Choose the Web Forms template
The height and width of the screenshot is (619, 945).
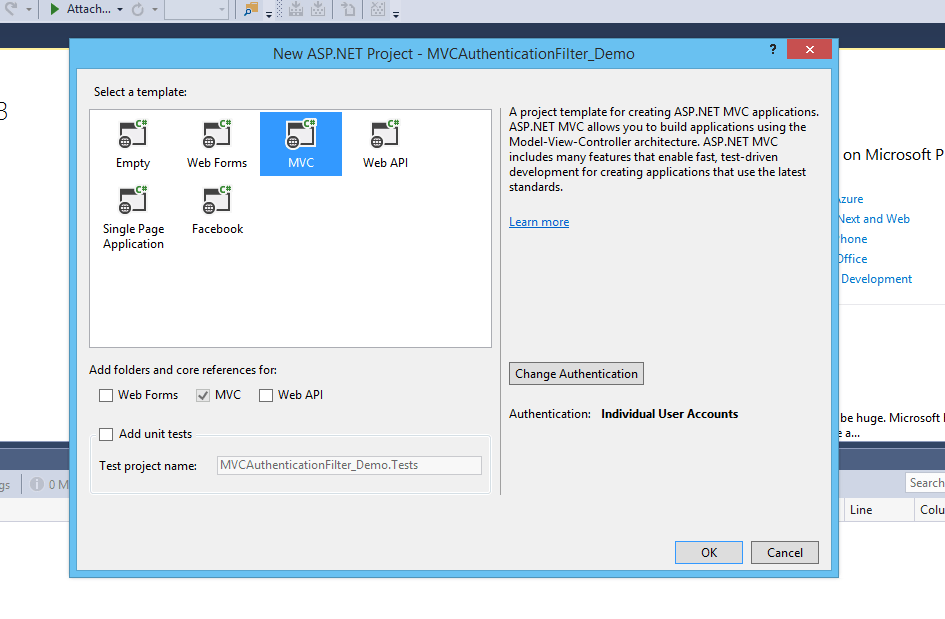pyautogui.click(x=217, y=143)
